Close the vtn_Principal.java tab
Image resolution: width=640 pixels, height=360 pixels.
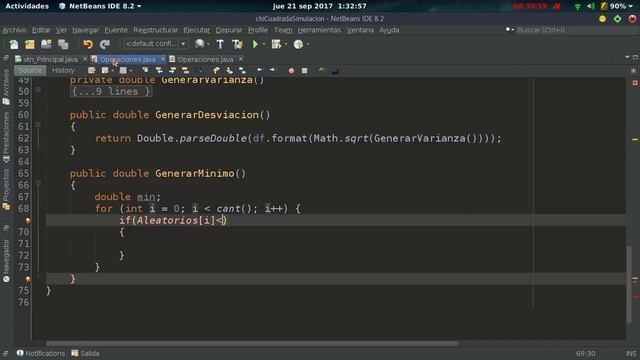coord(85,59)
